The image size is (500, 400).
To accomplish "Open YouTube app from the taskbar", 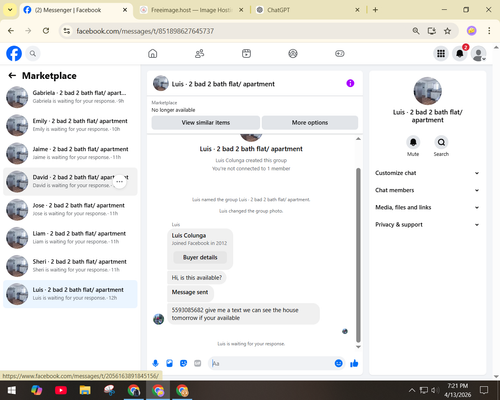I will 61,390.
